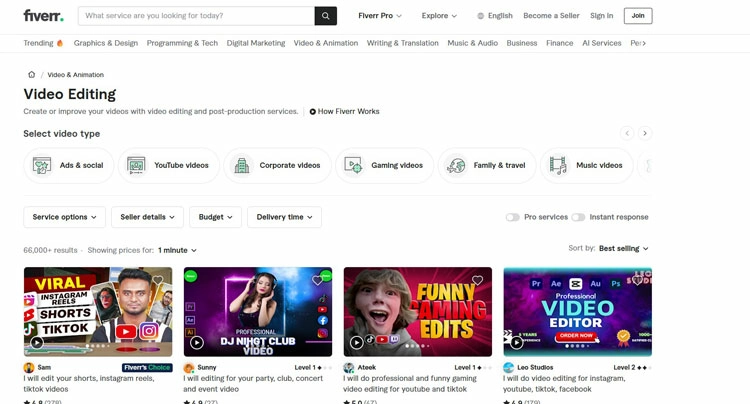Open the Video & Animation category

[x=326, y=43]
